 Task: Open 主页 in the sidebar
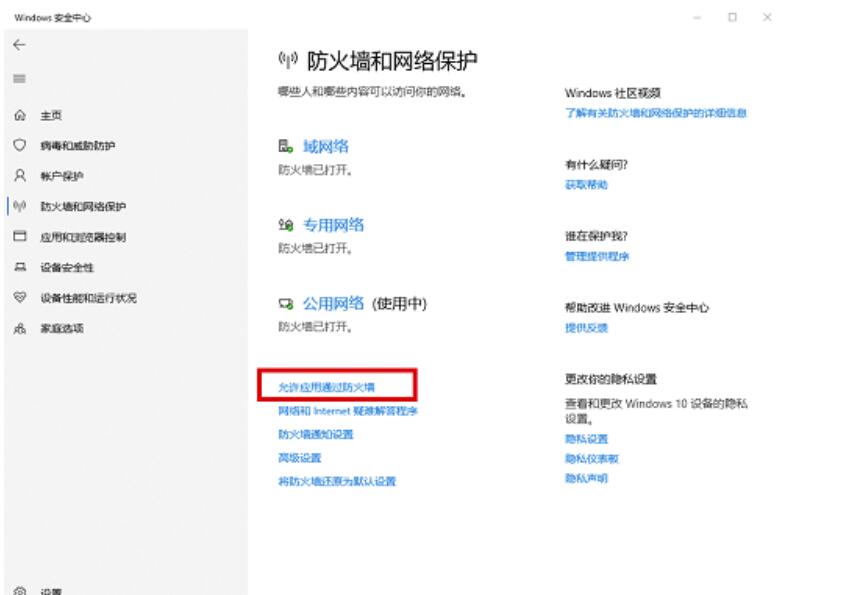coord(51,115)
